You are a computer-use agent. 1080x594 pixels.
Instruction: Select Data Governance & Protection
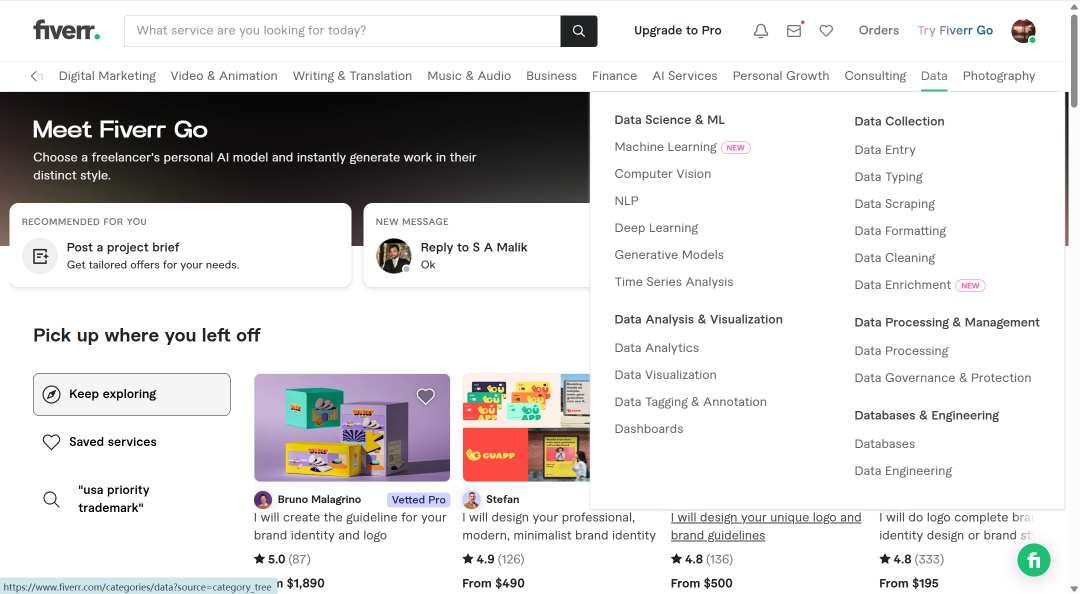click(x=943, y=378)
